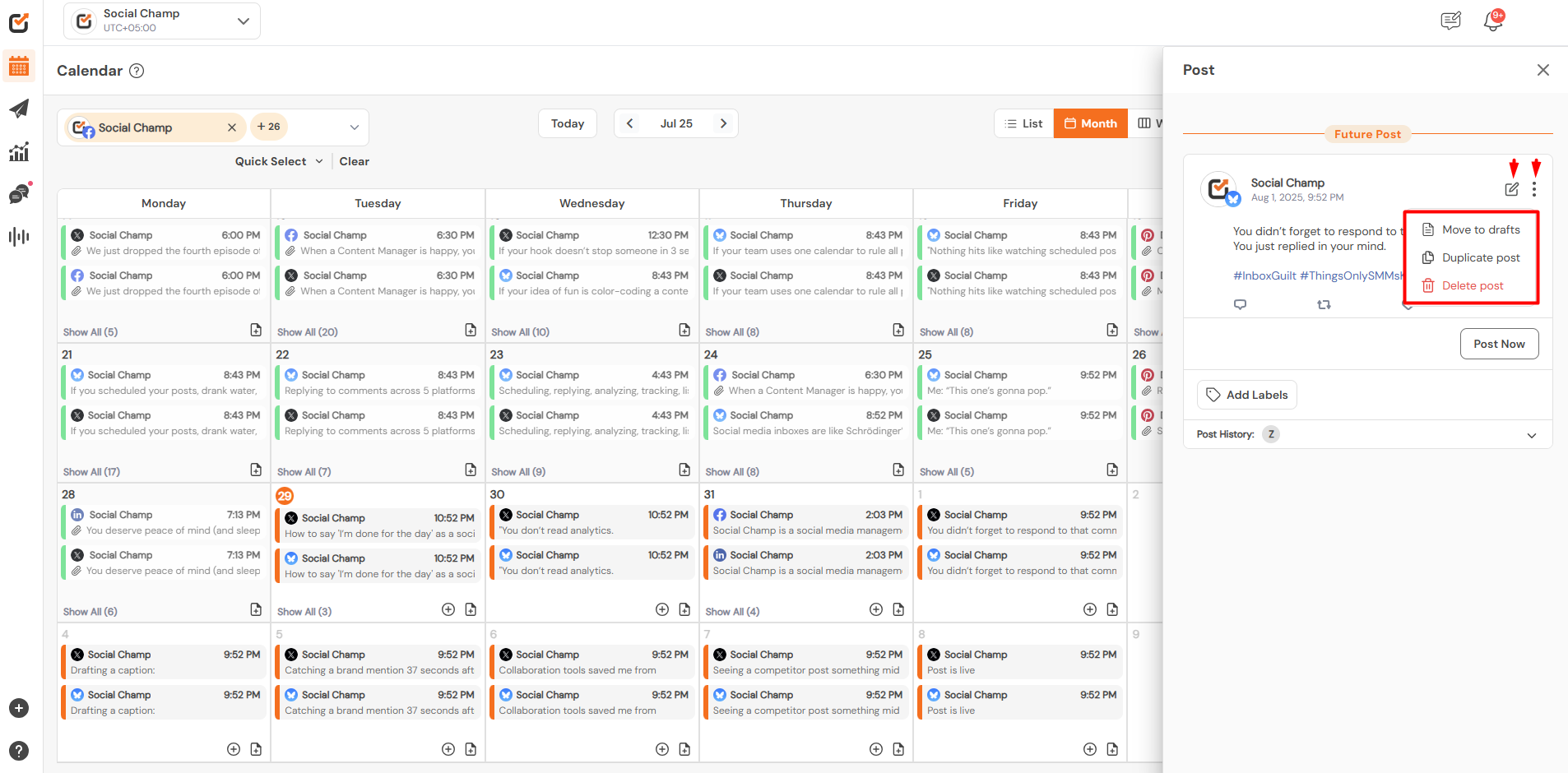
Task: Open Monday 6:00 PM X post card
Action: 165,243
